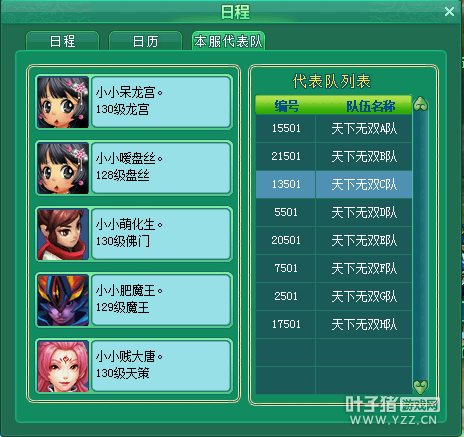This screenshot has height=437, width=464.
Task: Click the 编号 column header
Action: pyautogui.click(x=286, y=106)
